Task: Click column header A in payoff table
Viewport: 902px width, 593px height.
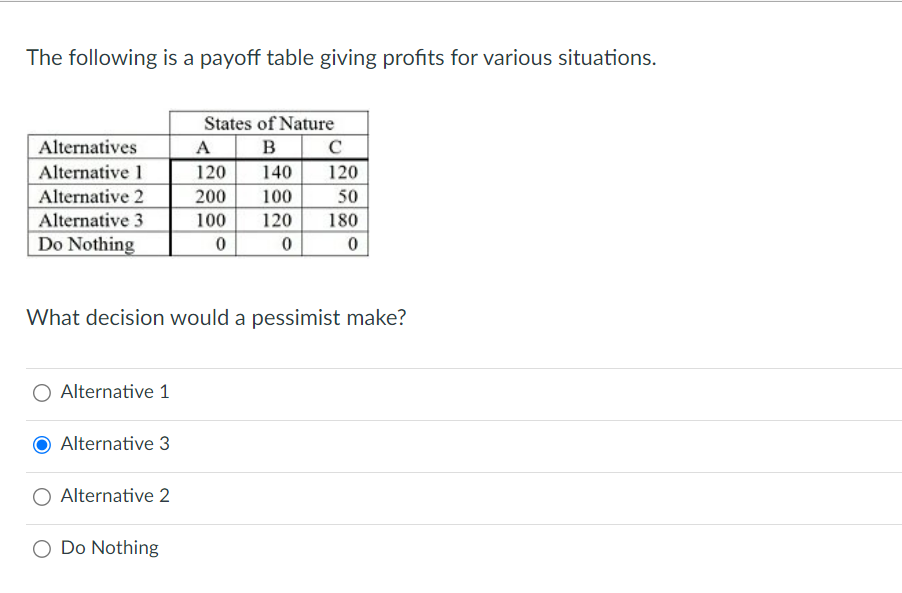Action: click(x=202, y=147)
